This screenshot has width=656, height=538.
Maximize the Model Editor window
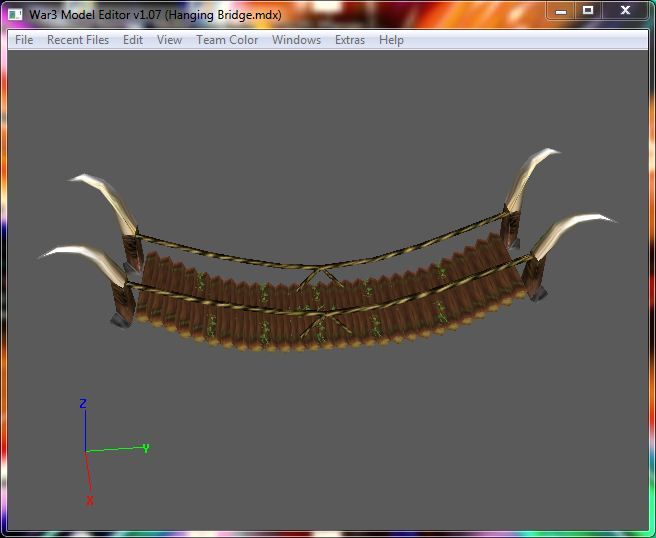[588, 10]
